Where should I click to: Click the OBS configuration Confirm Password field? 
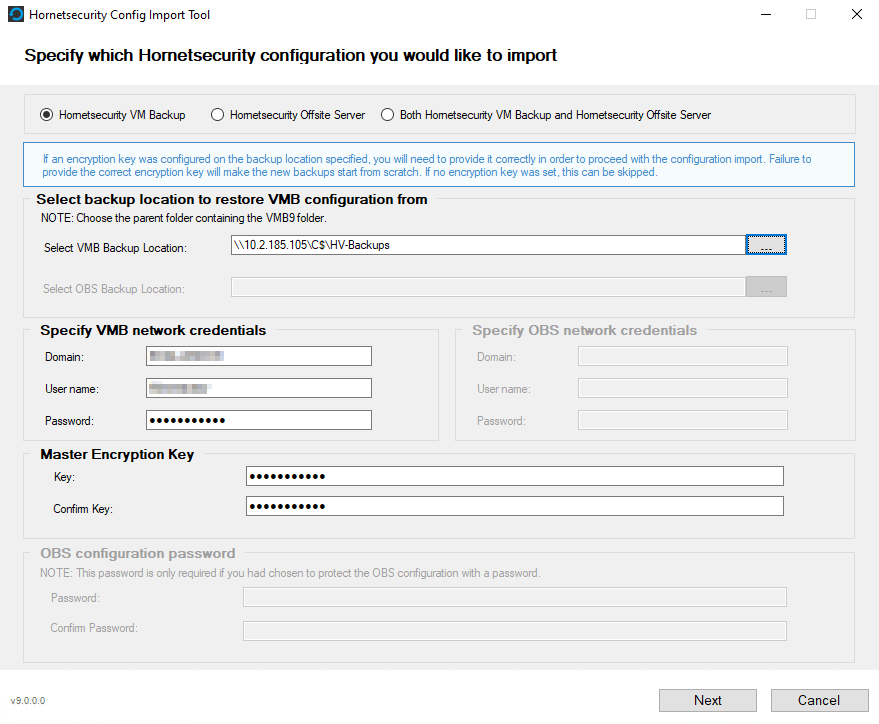(x=514, y=630)
